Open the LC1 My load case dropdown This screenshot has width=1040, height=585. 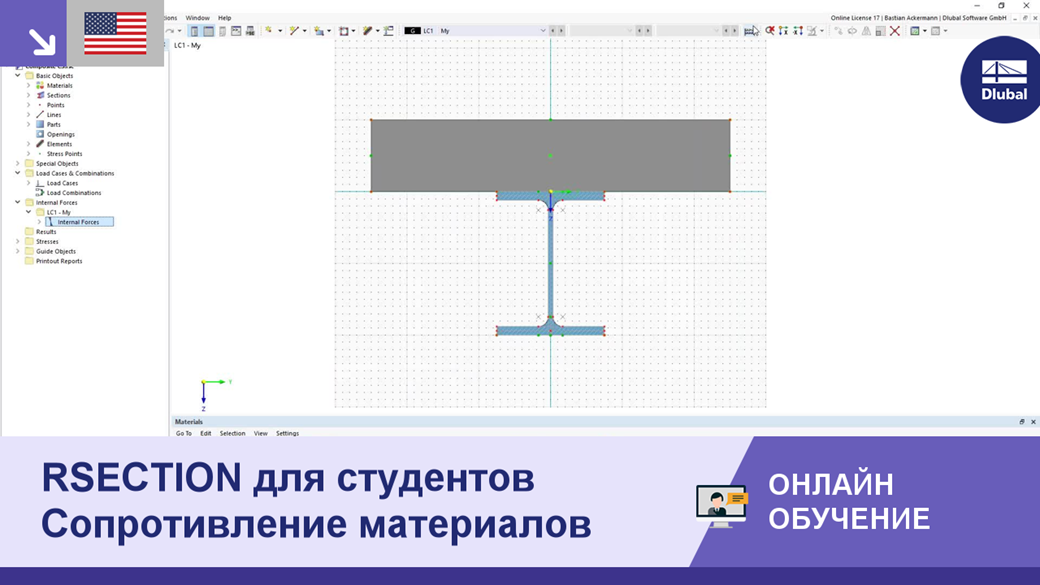(543, 31)
